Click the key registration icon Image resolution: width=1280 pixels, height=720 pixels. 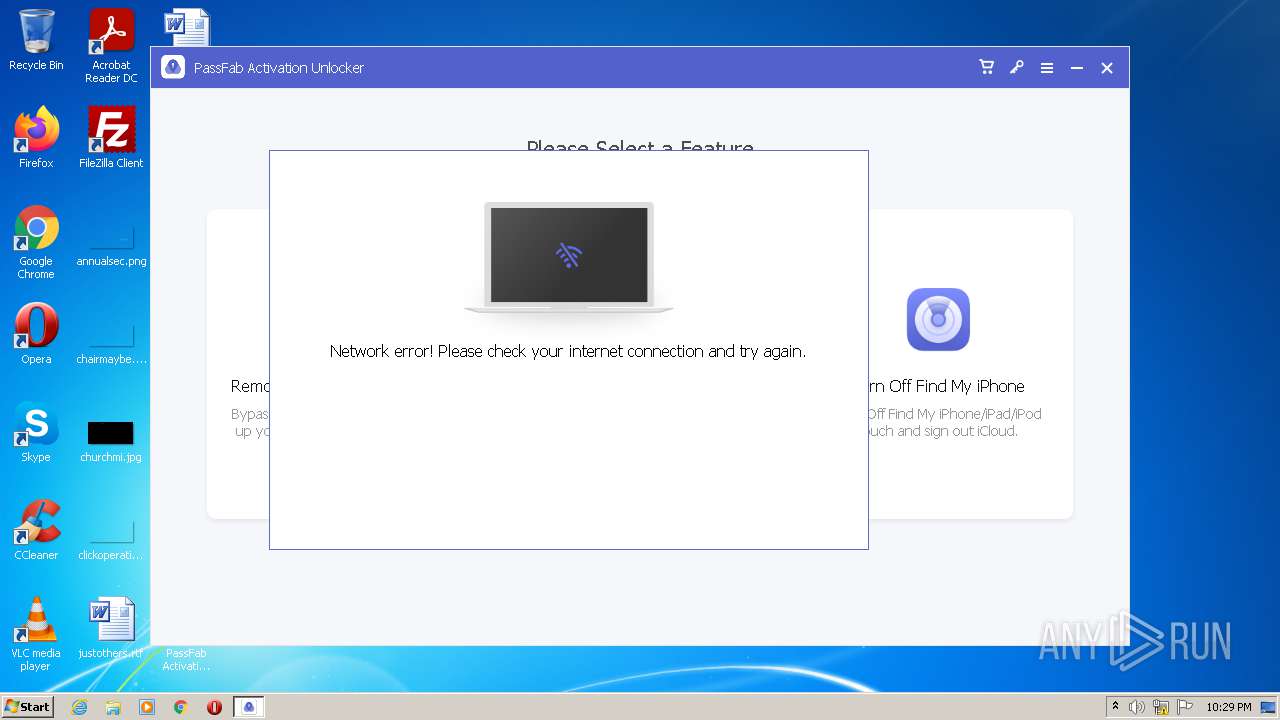[1016, 68]
